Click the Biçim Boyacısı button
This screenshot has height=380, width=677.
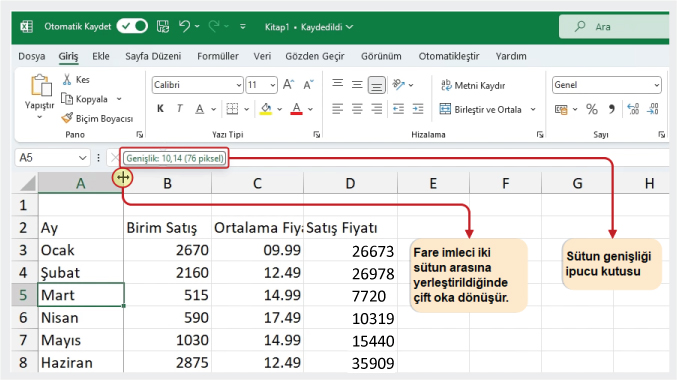click(97, 118)
